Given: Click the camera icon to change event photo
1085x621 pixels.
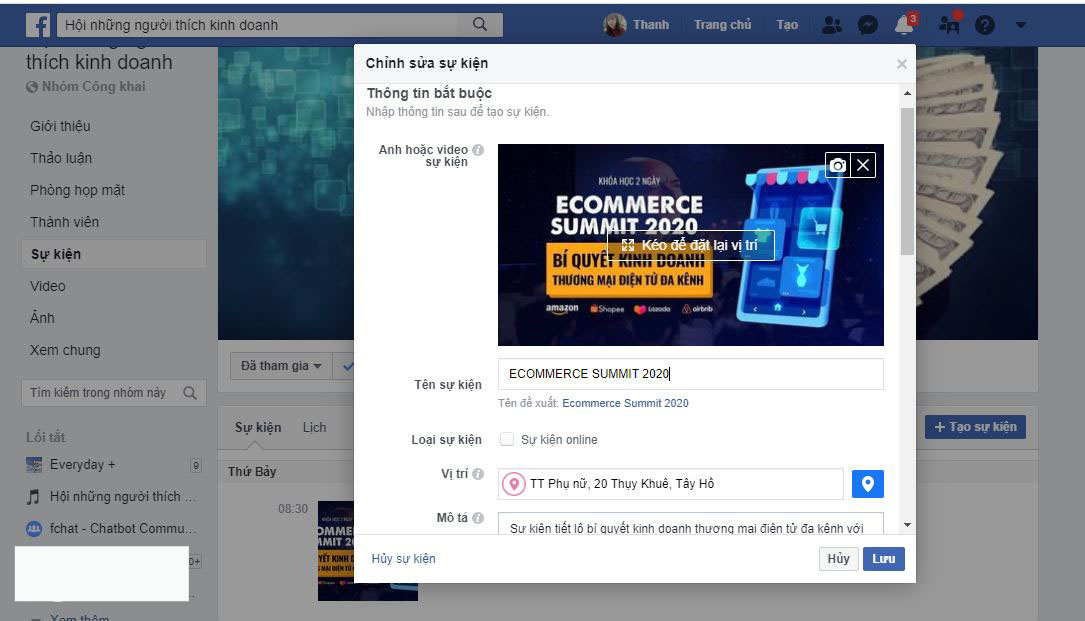Looking at the screenshot, I should (x=837, y=165).
